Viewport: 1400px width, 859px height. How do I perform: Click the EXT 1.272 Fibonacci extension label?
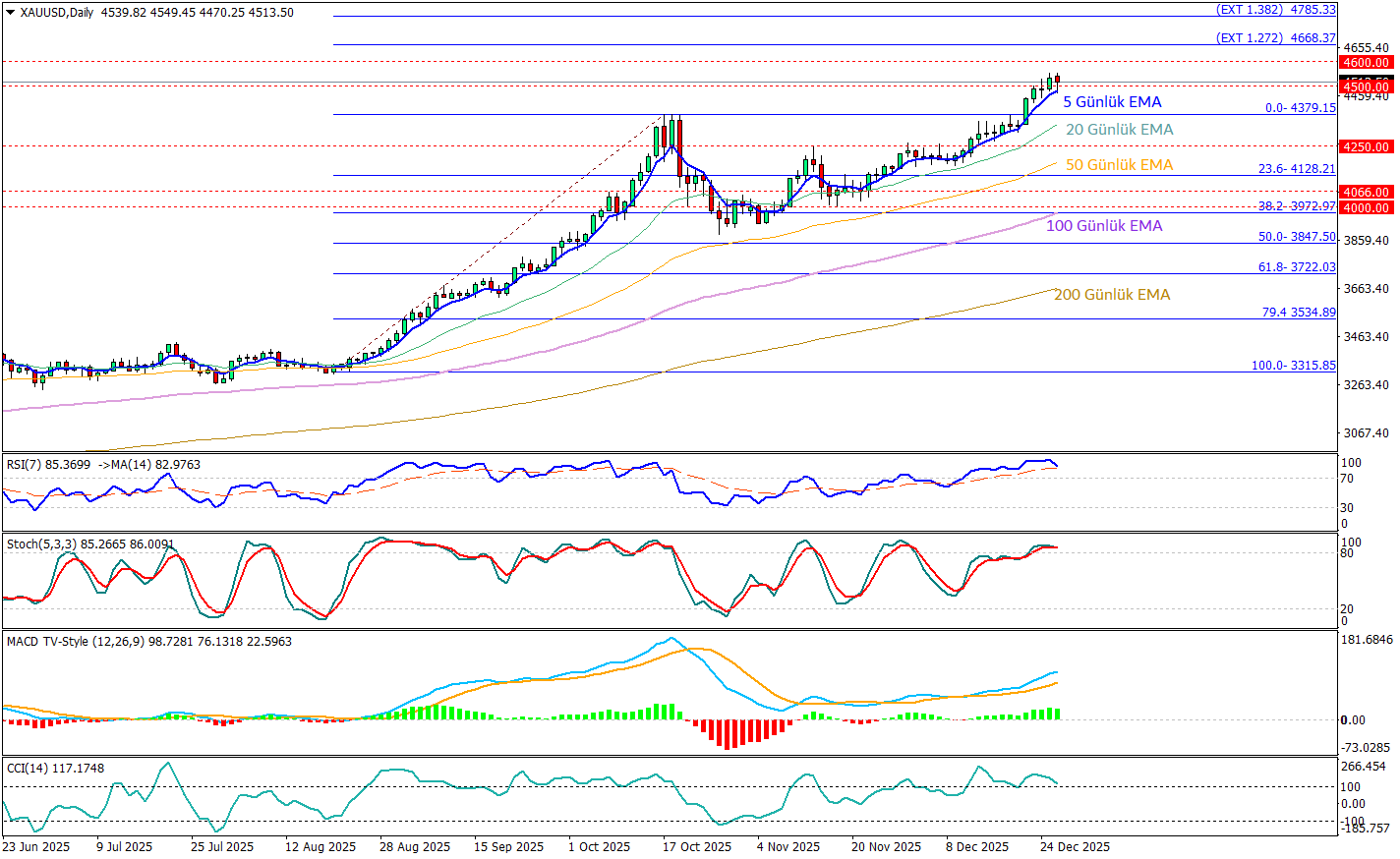tap(1275, 38)
